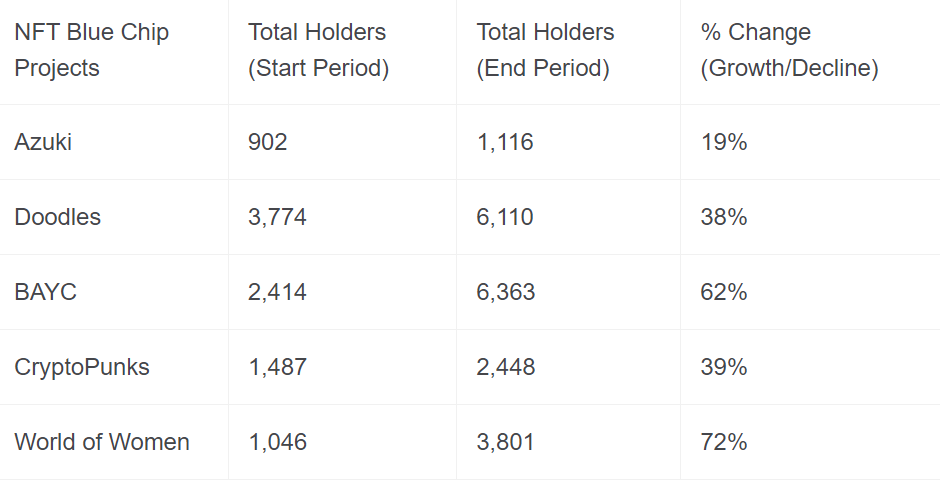Click the CryptoPunks project name cell

click(x=82, y=367)
